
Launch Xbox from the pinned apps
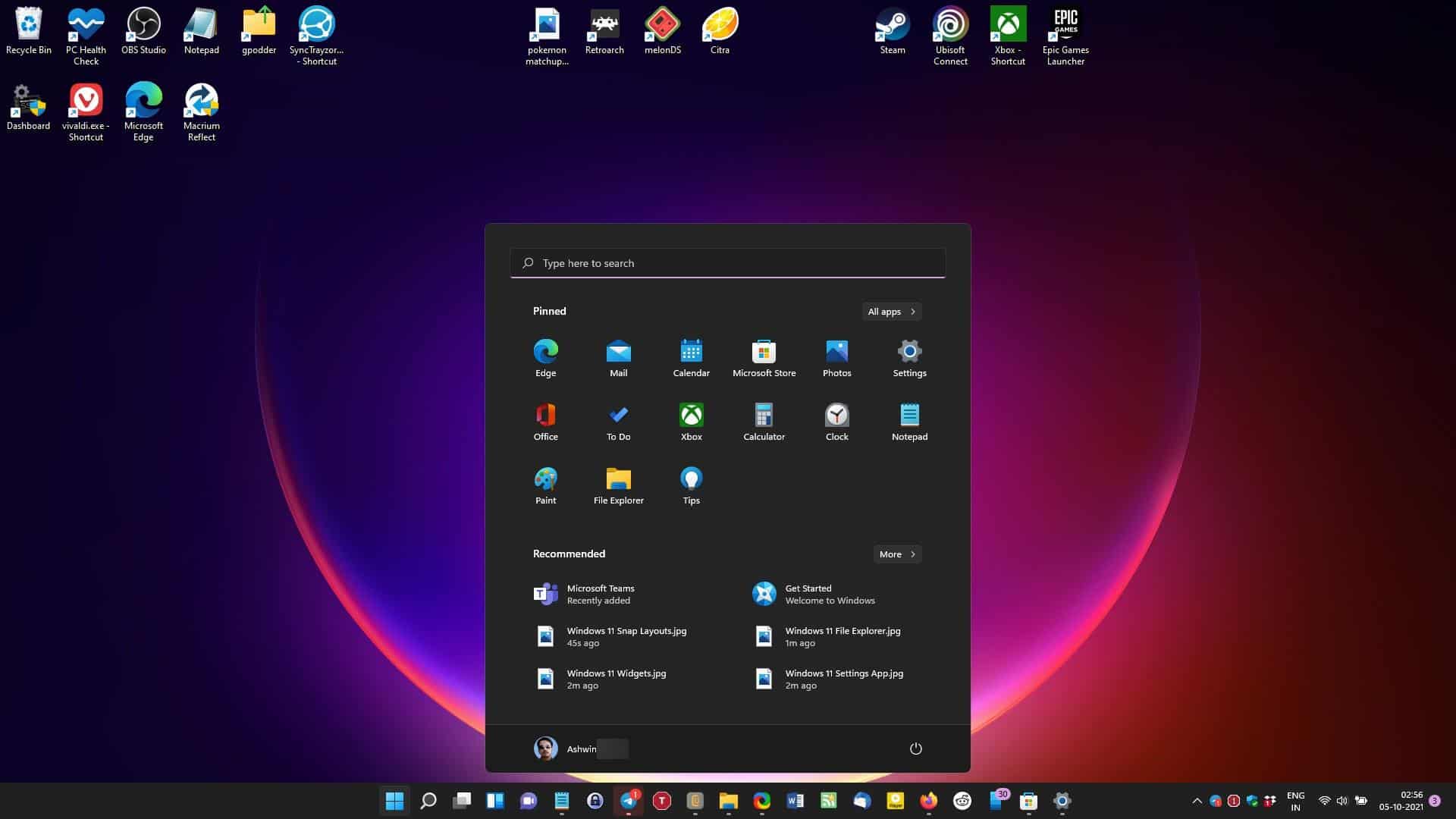(x=691, y=422)
